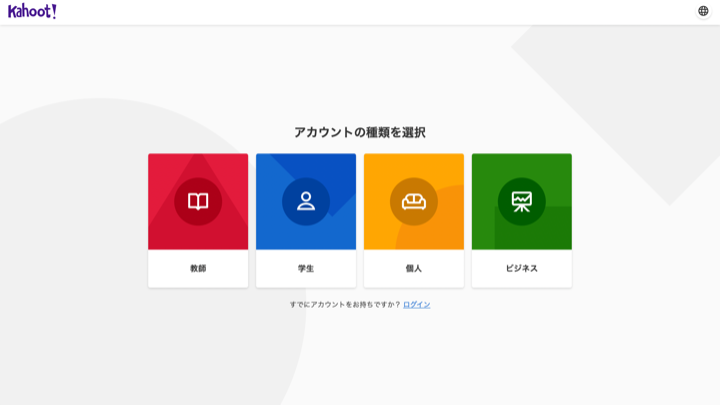This screenshot has width=720, height=405.
Task: Open the globe language selector
Action: tap(703, 11)
